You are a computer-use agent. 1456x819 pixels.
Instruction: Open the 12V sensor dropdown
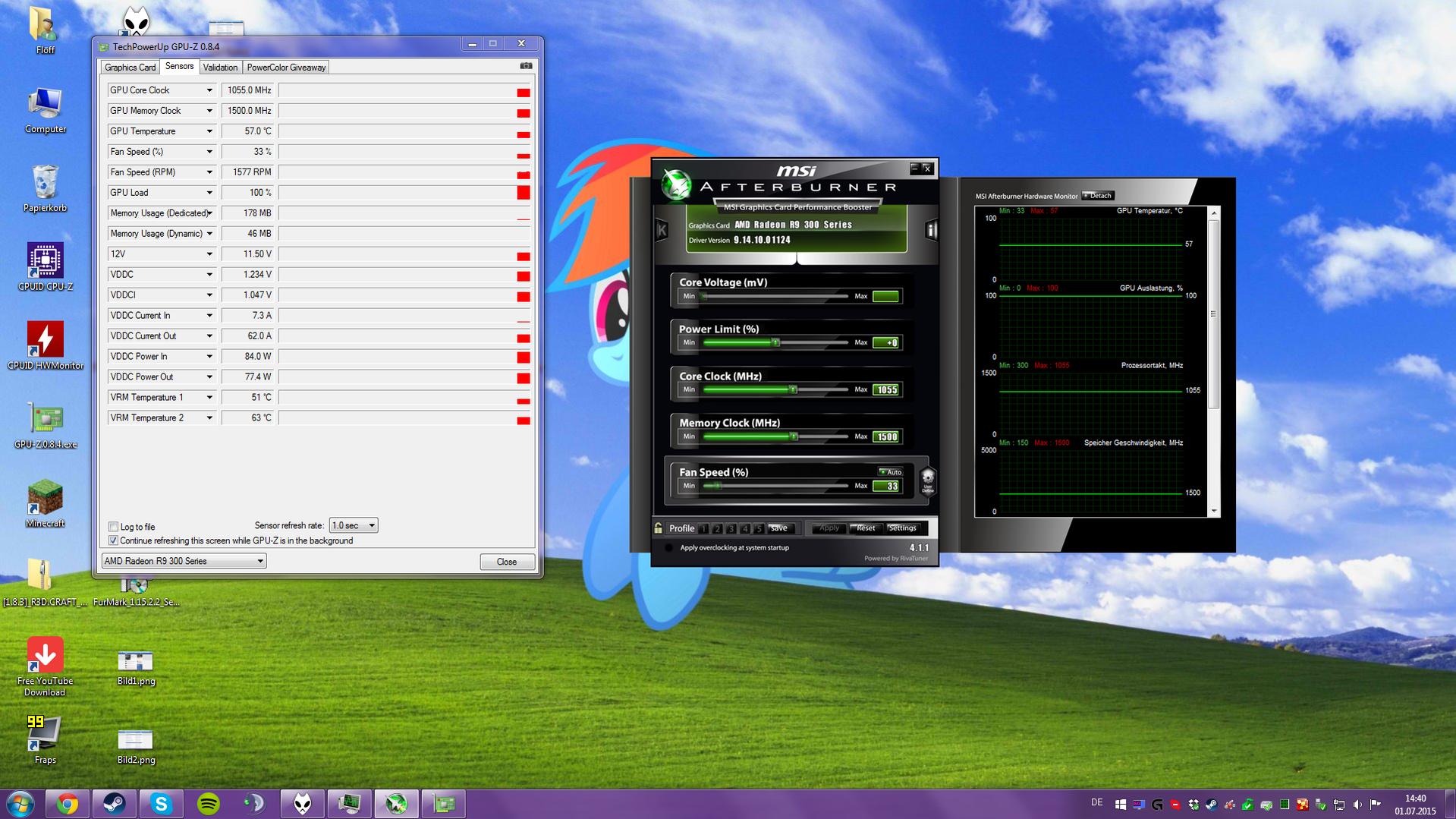coord(209,254)
